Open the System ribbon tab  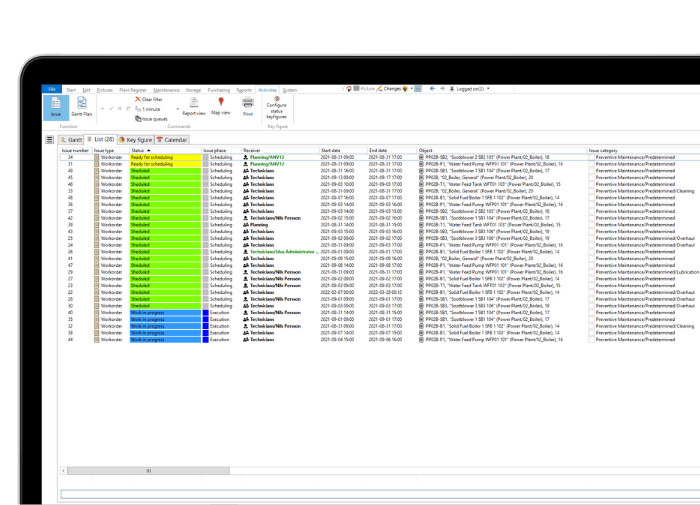tap(289, 90)
